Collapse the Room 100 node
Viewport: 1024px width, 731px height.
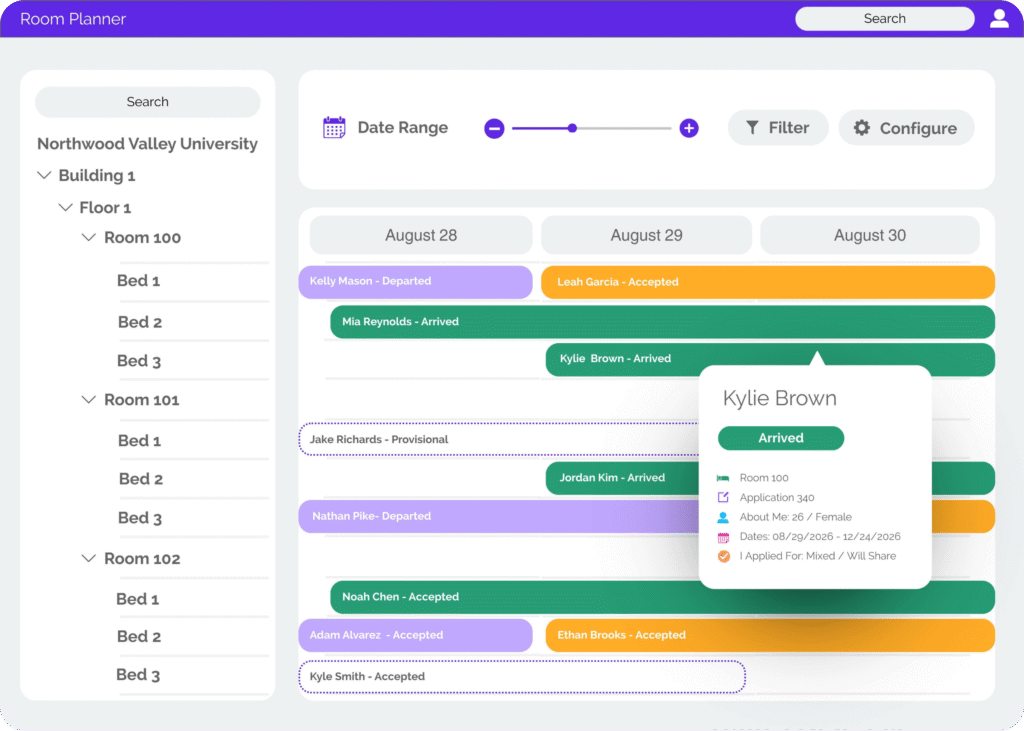coord(89,237)
